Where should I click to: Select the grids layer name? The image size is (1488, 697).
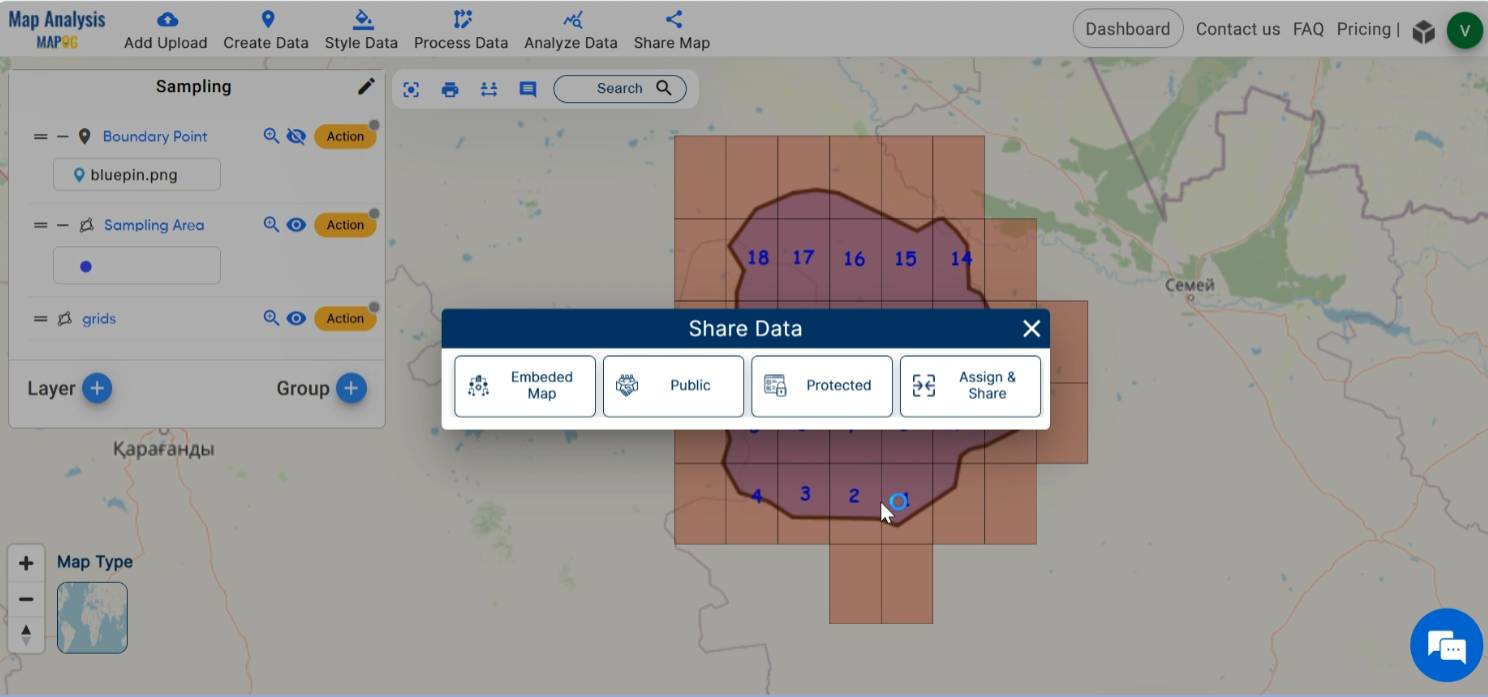(99, 319)
